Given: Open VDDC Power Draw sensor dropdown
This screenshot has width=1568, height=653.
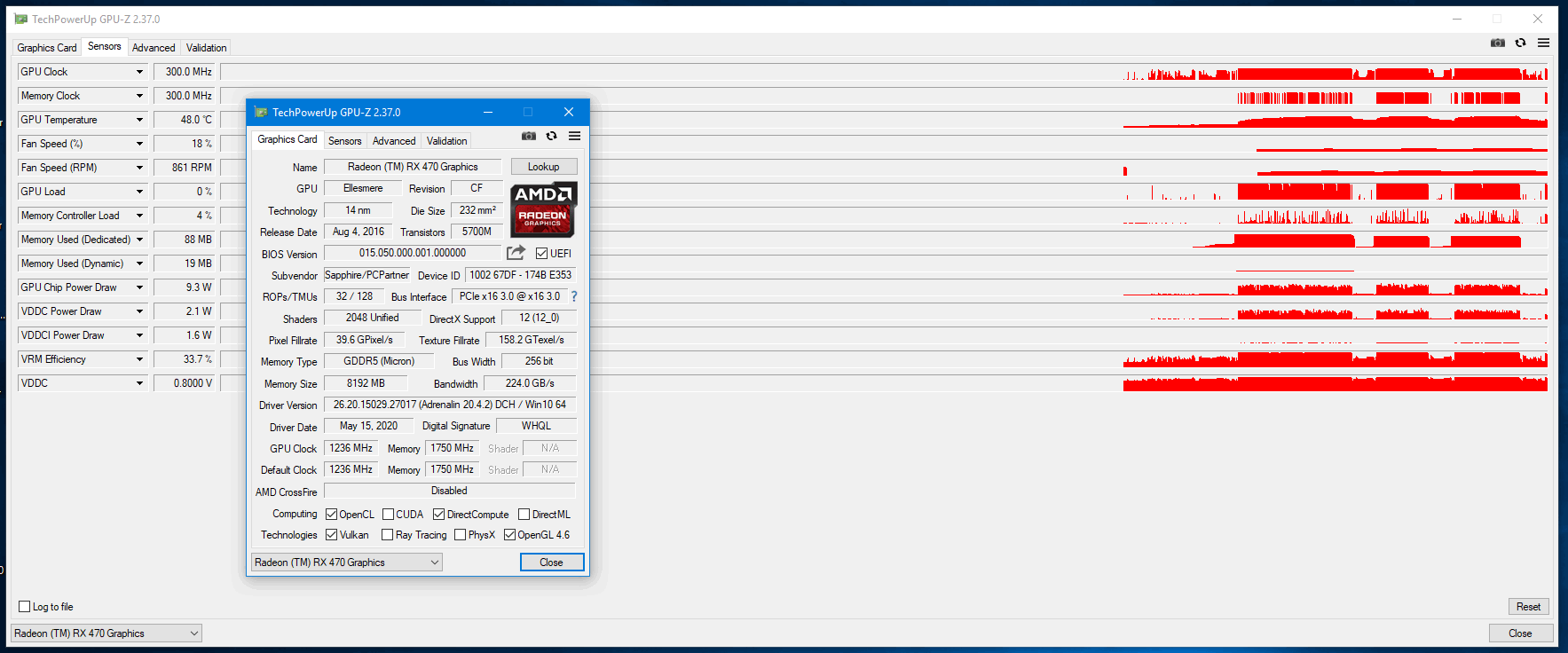Looking at the screenshot, I should 139,311.
